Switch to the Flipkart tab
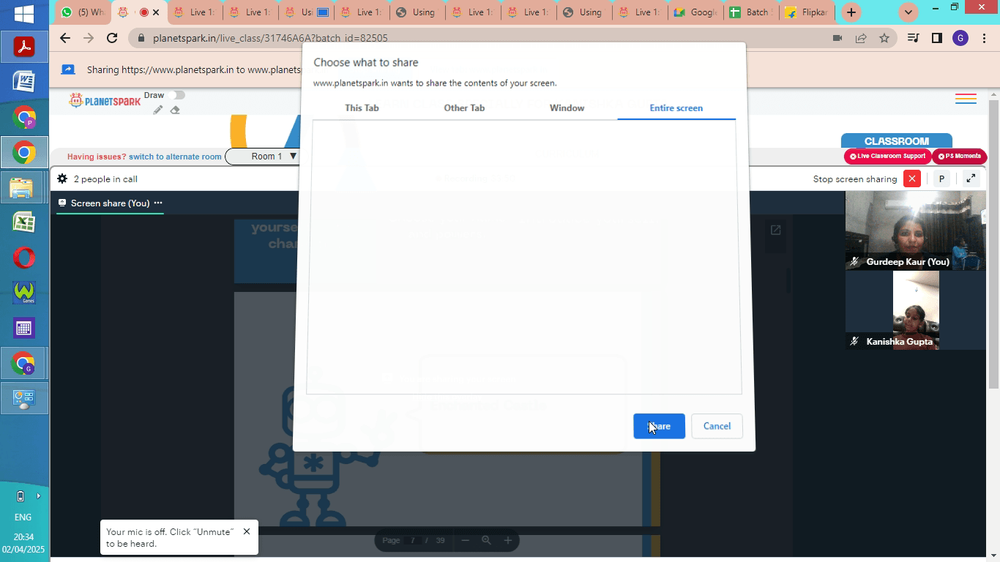Viewport: 1000px width, 562px height. 807,12
